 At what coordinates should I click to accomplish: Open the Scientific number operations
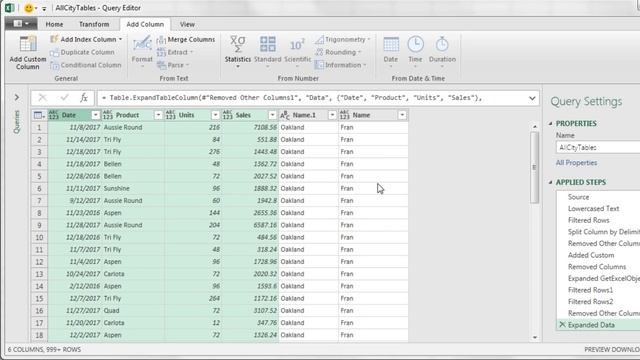click(297, 51)
